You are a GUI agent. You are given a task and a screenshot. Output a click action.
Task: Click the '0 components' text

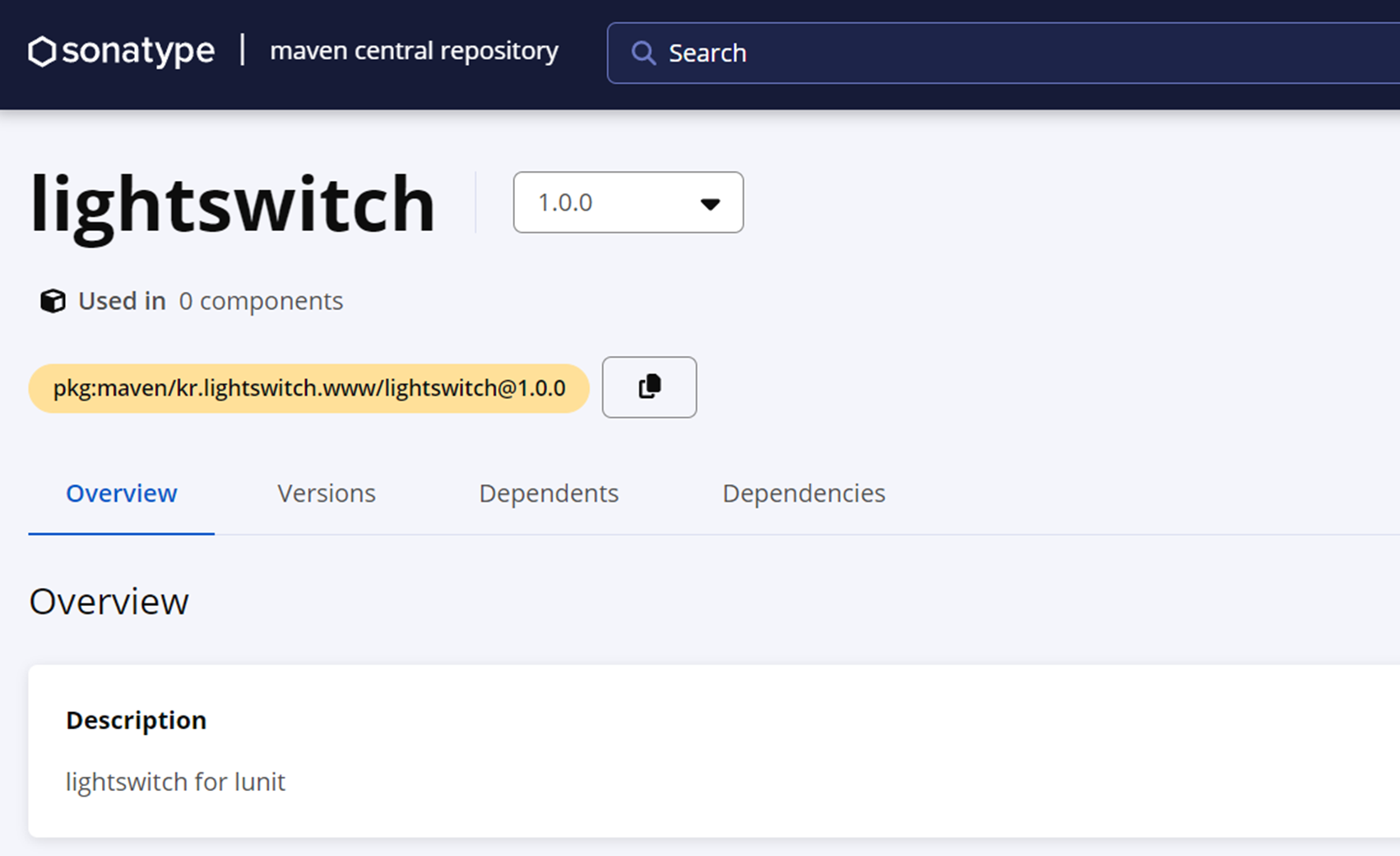pos(261,301)
